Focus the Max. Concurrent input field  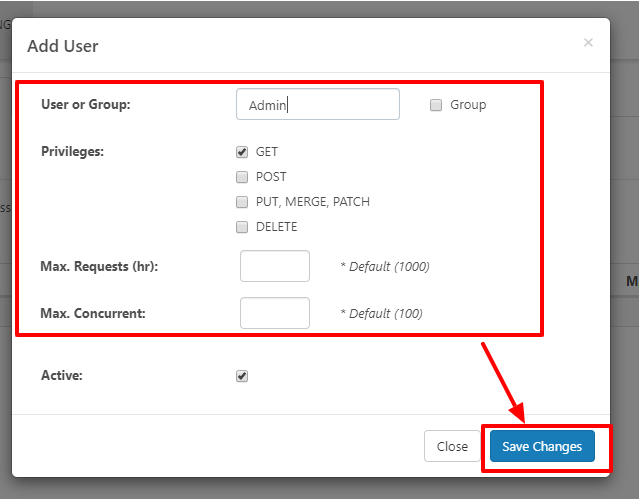click(x=275, y=313)
